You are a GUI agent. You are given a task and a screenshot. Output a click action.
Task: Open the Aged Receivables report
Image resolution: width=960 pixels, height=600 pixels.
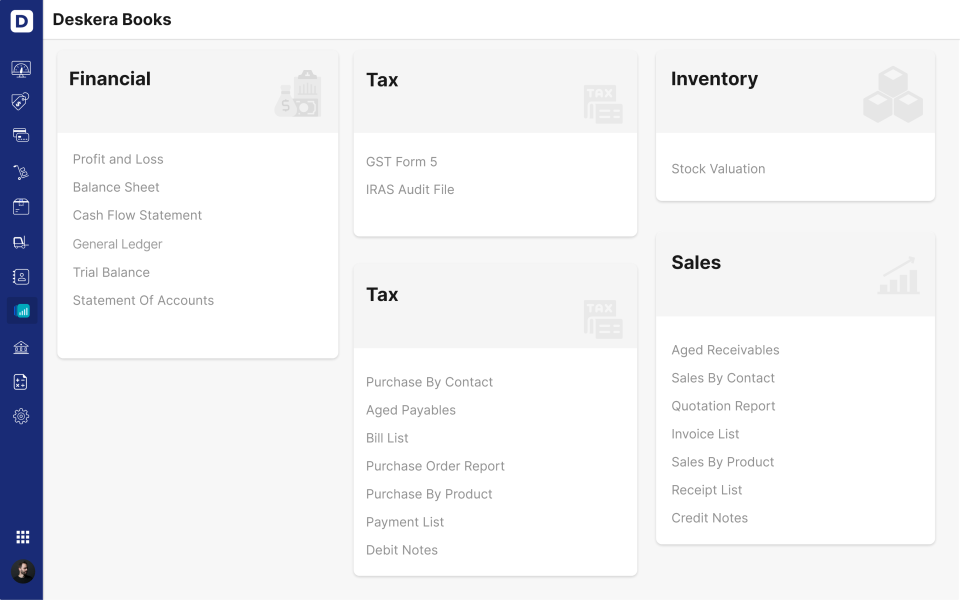[x=726, y=350]
